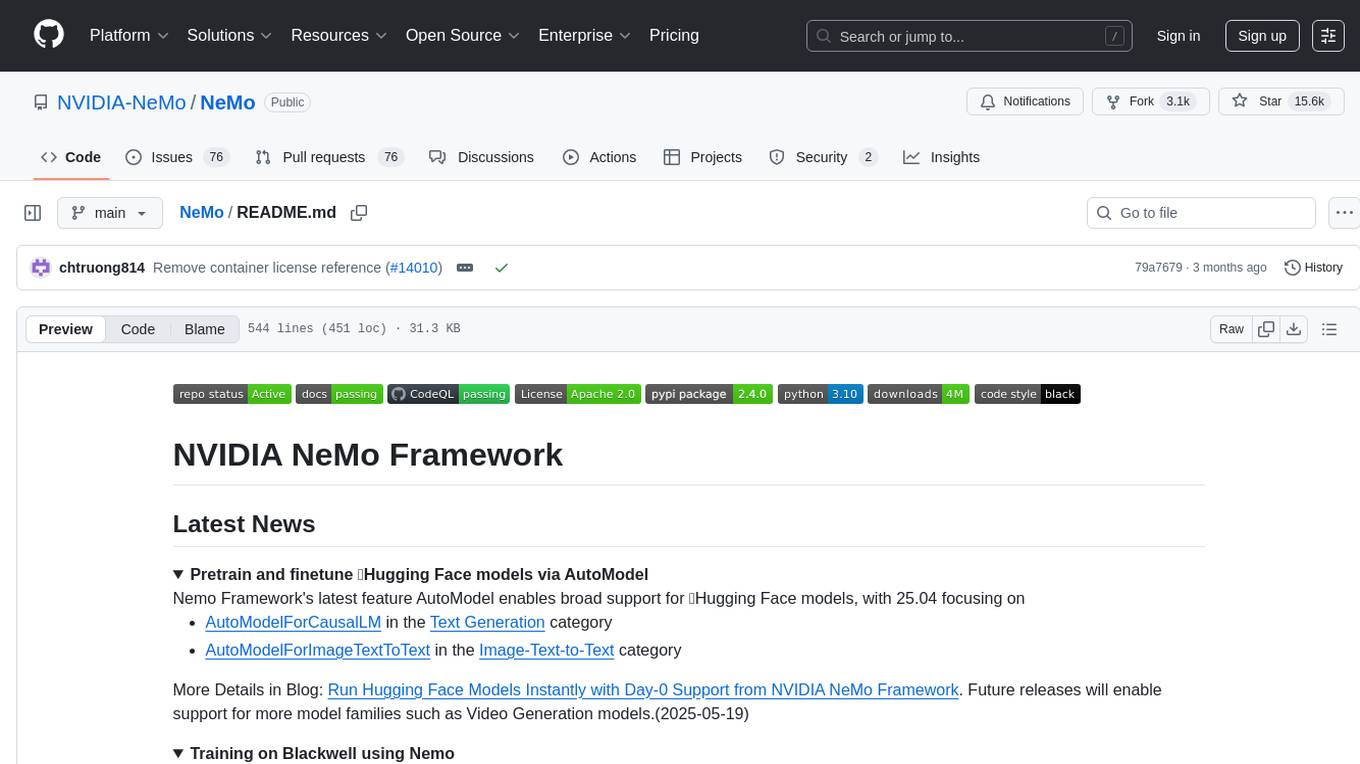
Task: Open more file actions menu
Action: coord(1344,213)
